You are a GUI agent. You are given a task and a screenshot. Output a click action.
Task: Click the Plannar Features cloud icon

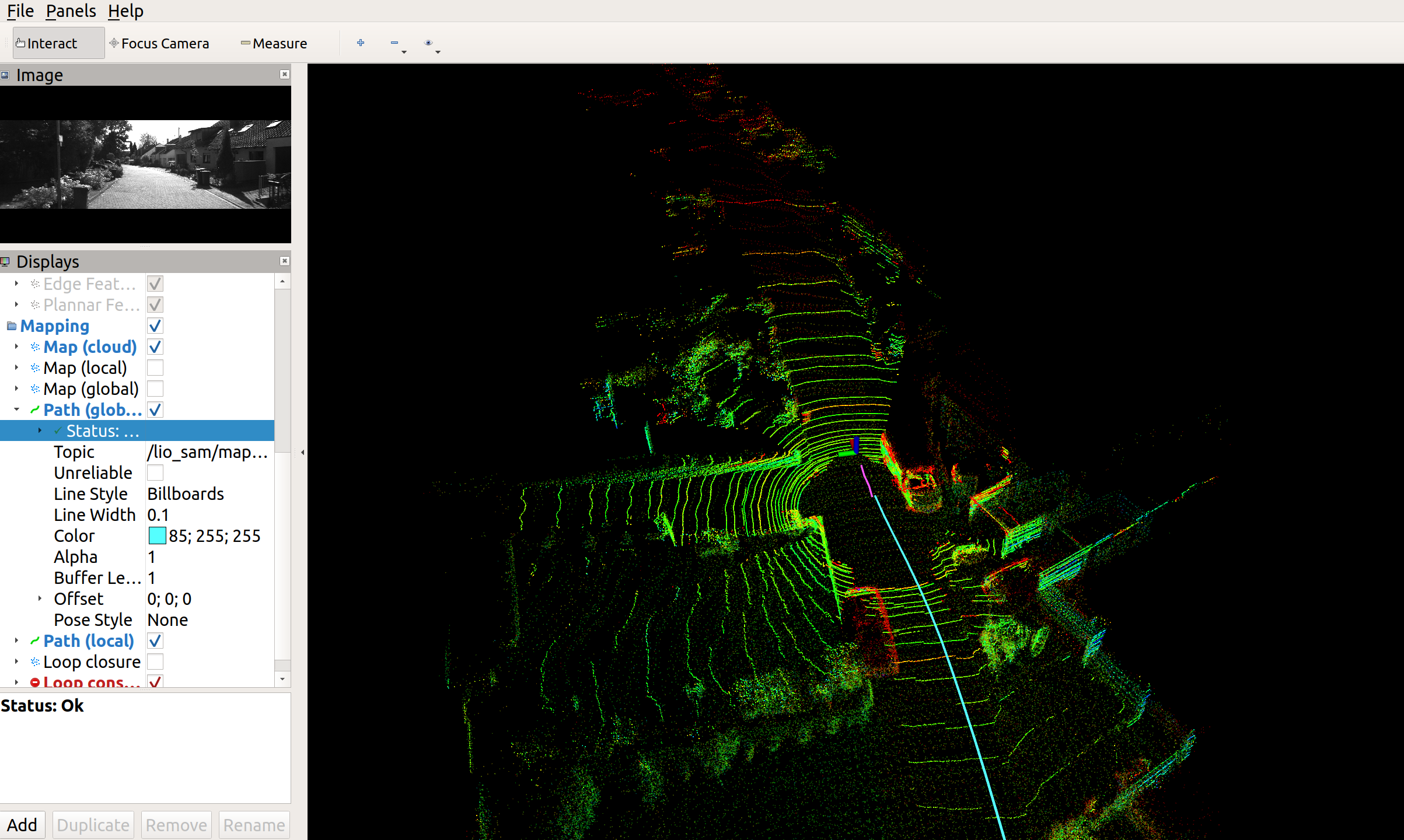35,305
